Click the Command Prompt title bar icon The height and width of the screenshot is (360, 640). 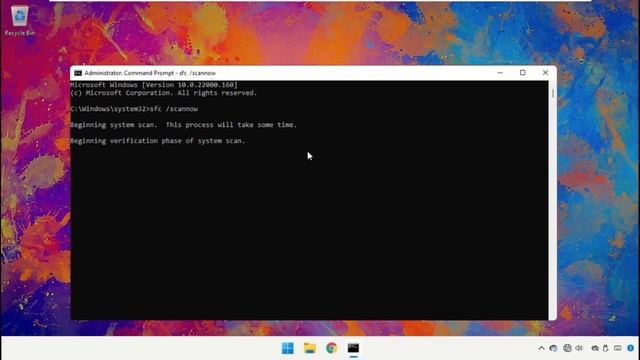78,73
